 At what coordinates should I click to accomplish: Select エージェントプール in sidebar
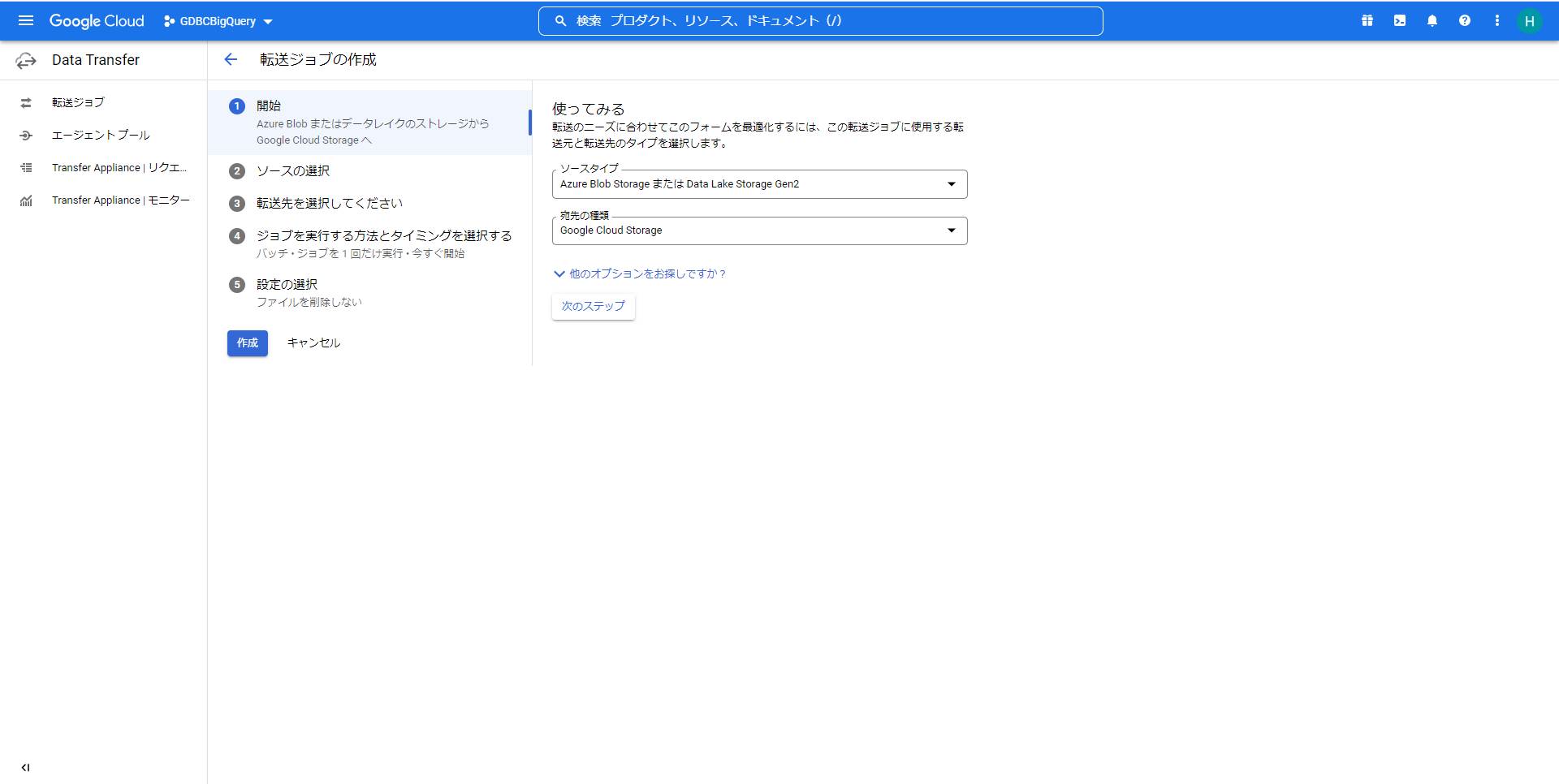[101, 135]
